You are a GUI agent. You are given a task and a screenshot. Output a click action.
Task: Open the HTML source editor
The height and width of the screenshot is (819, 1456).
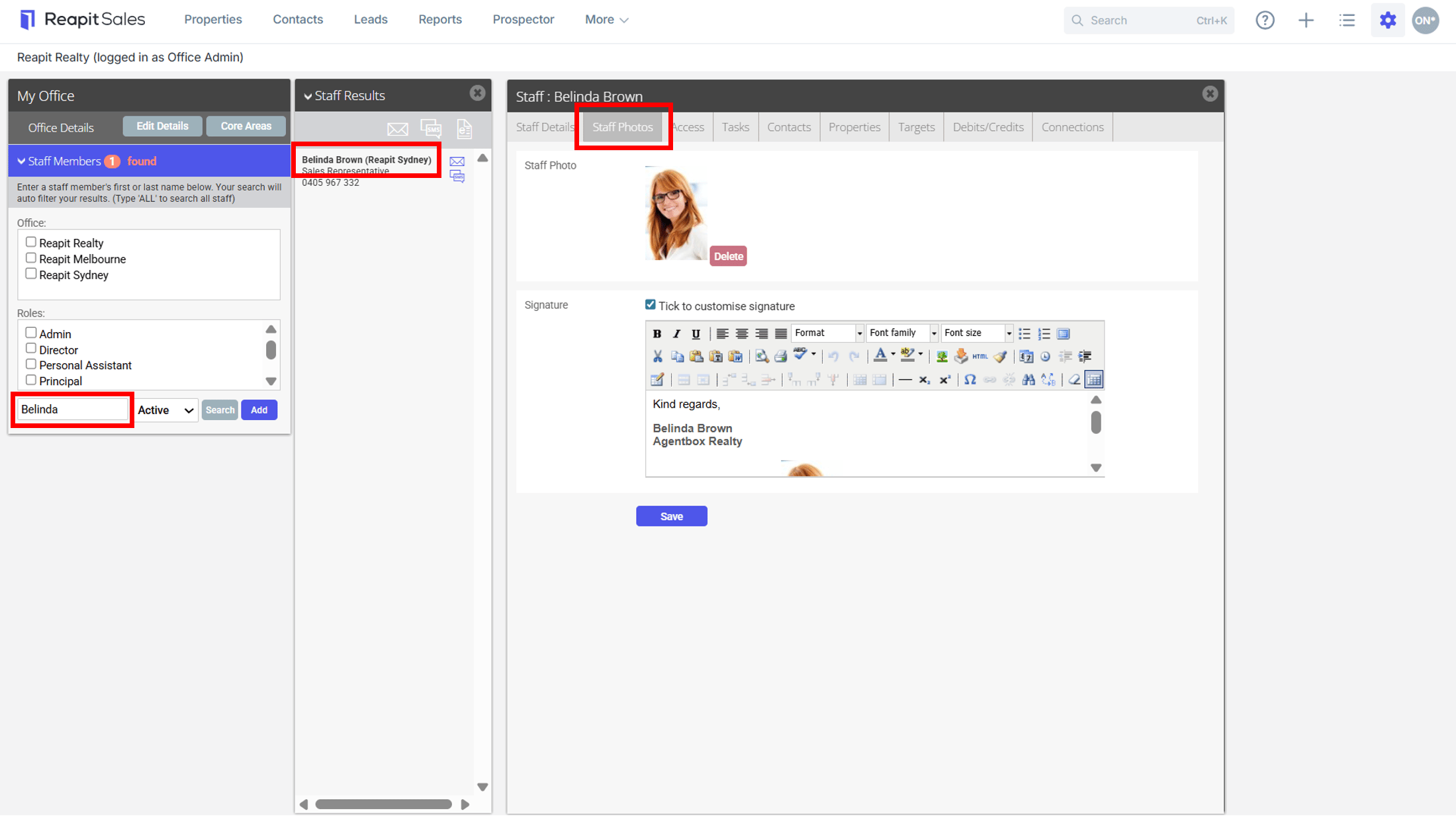point(980,357)
